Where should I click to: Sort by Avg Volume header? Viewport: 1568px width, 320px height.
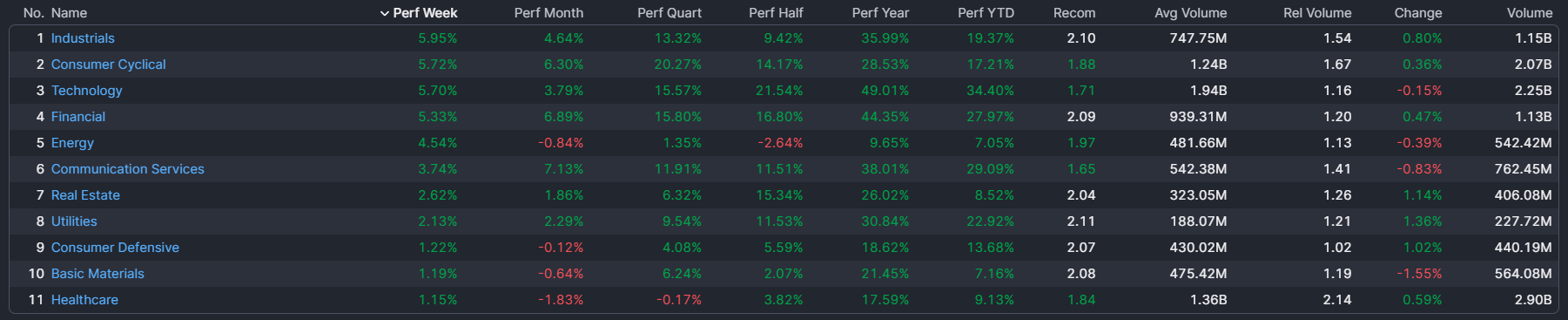[x=1190, y=13]
